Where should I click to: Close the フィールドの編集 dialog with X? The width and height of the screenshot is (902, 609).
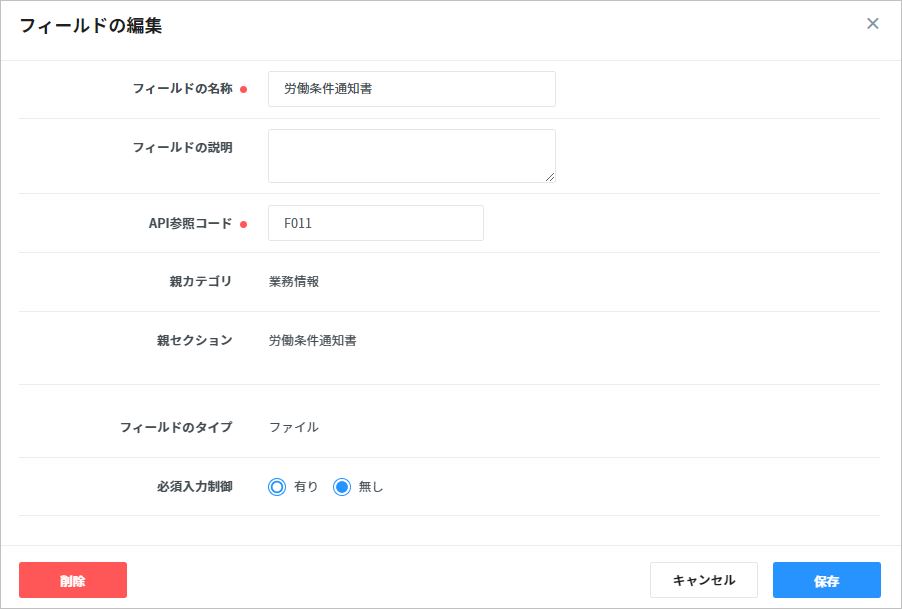872,24
